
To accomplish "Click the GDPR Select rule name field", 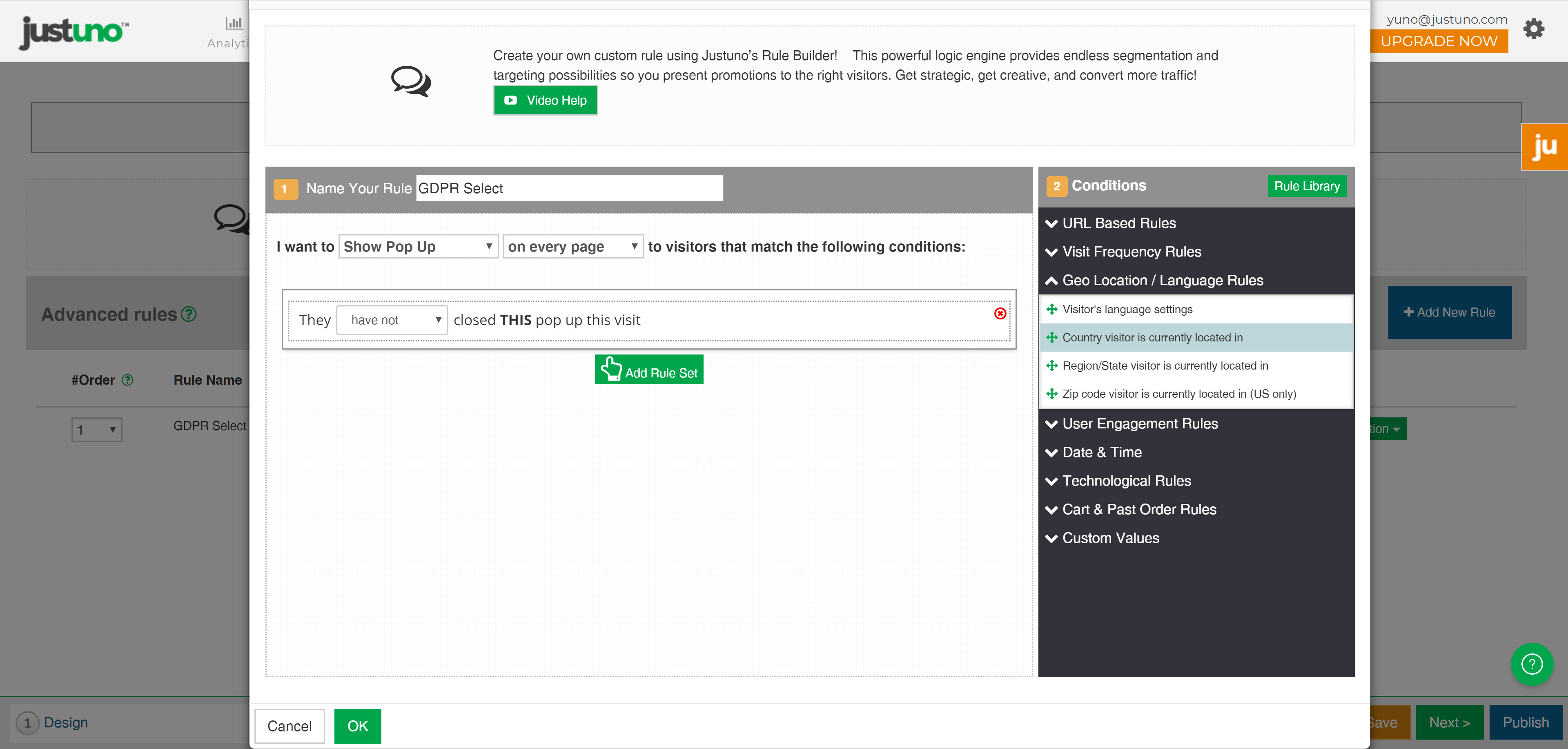I will [x=568, y=187].
